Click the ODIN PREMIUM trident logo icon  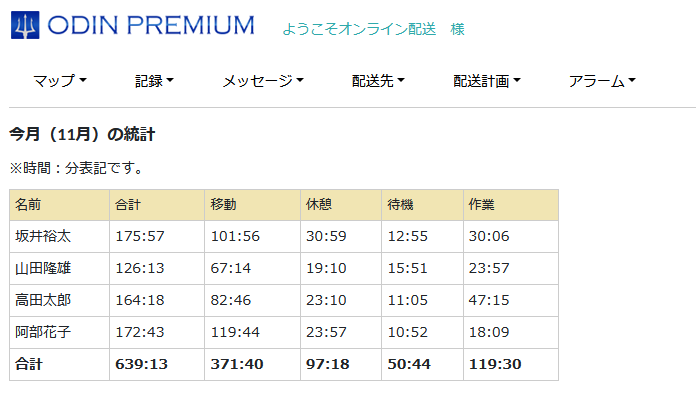pos(25,25)
